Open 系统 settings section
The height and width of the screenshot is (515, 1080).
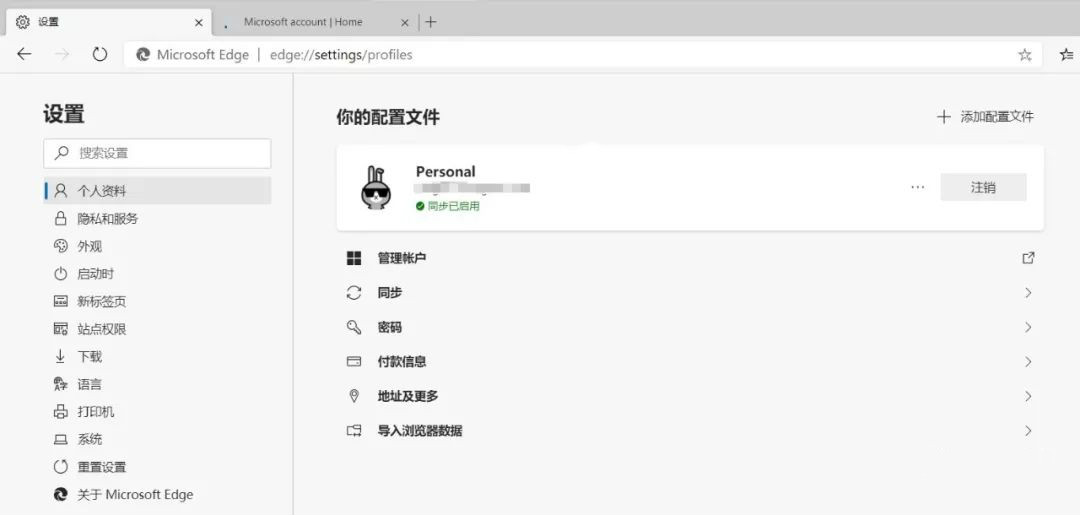coord(157,439)
